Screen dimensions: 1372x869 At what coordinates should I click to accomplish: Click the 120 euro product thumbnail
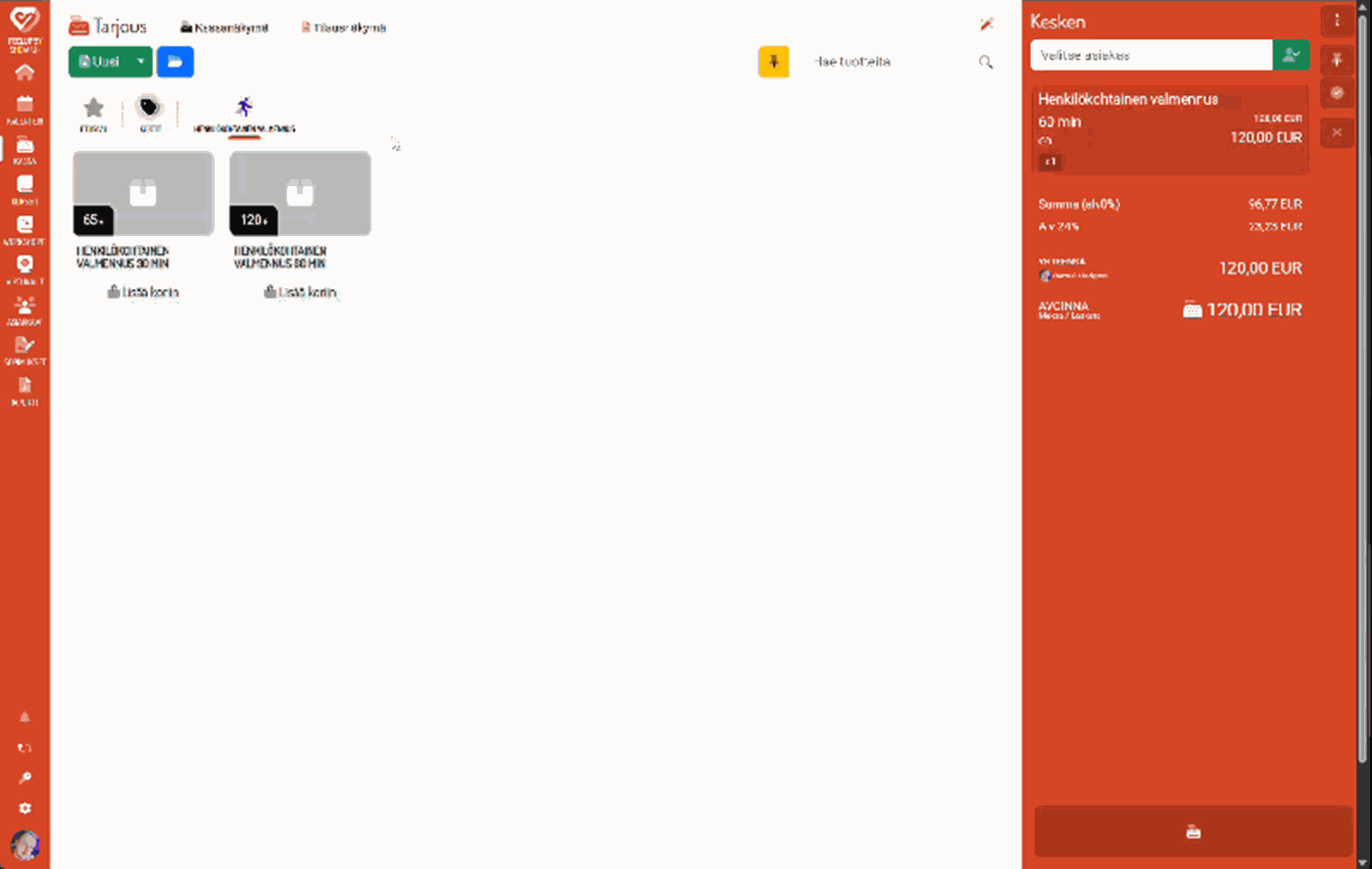[x=300, y=193]
